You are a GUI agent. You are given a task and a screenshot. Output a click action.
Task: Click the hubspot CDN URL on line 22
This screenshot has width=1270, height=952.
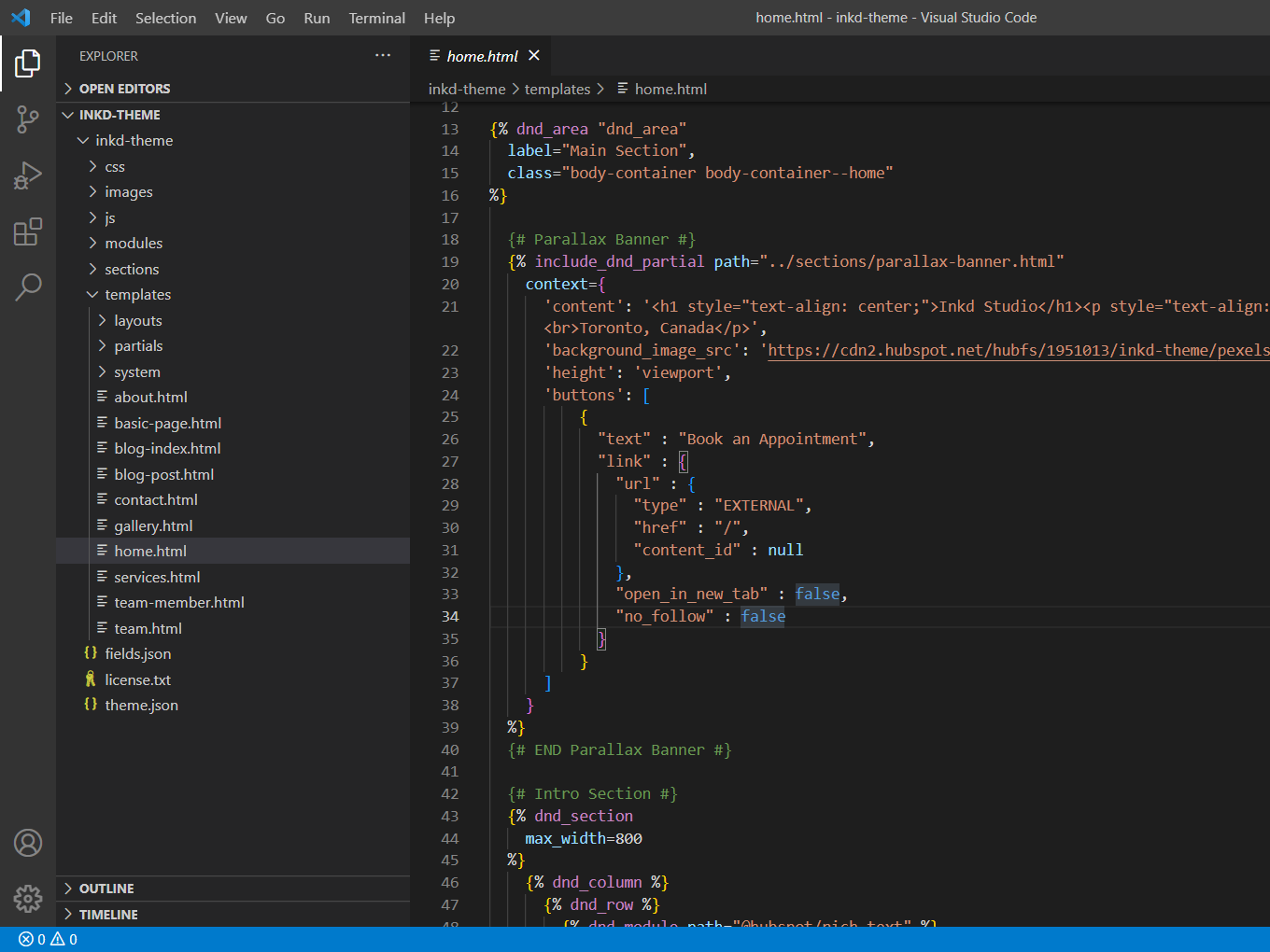(x=1018, y=350)
